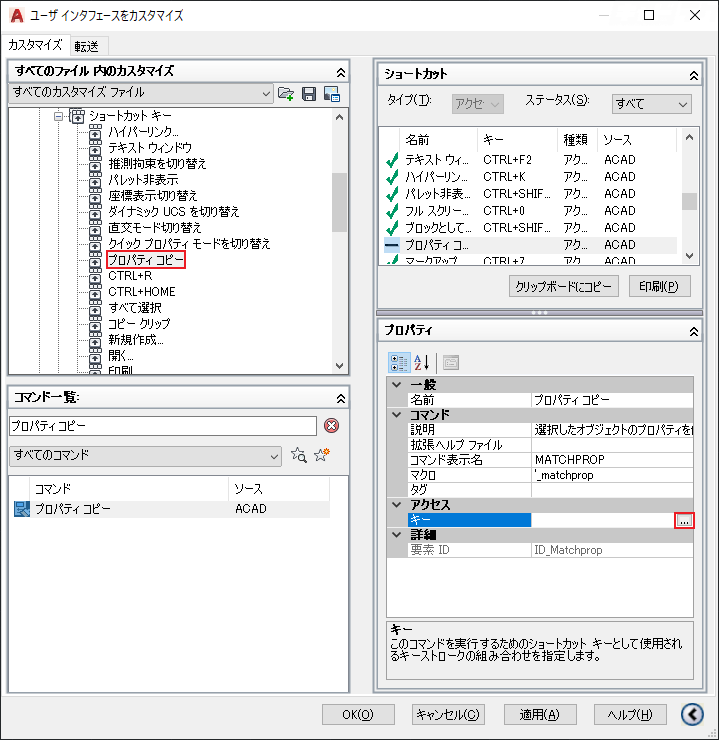Viewport: 719px width, 740px height.
Task: Collapse the ショートカット キー tree node
Action: point(58,116)
